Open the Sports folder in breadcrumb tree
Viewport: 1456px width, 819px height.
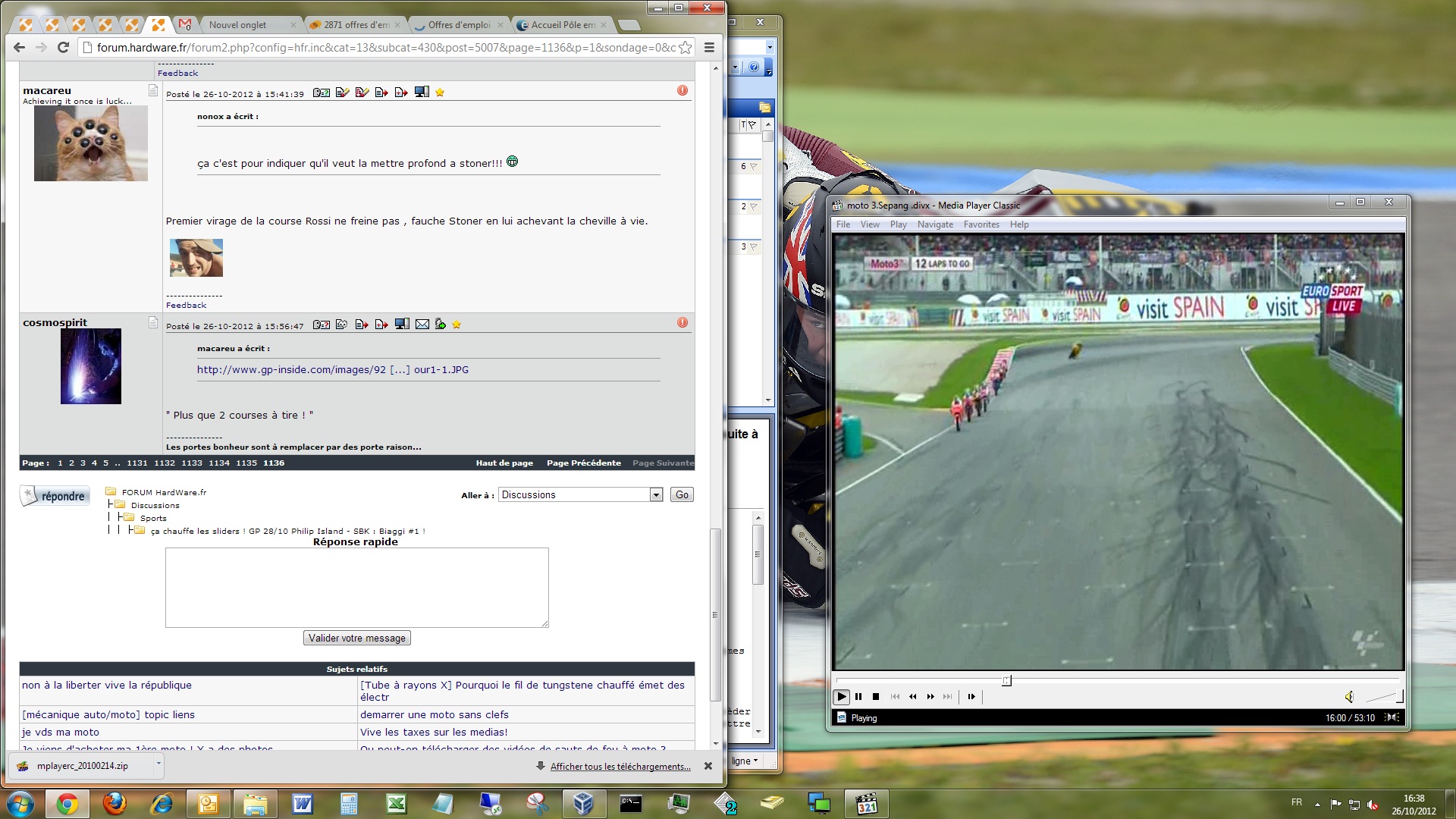point(153,518)
